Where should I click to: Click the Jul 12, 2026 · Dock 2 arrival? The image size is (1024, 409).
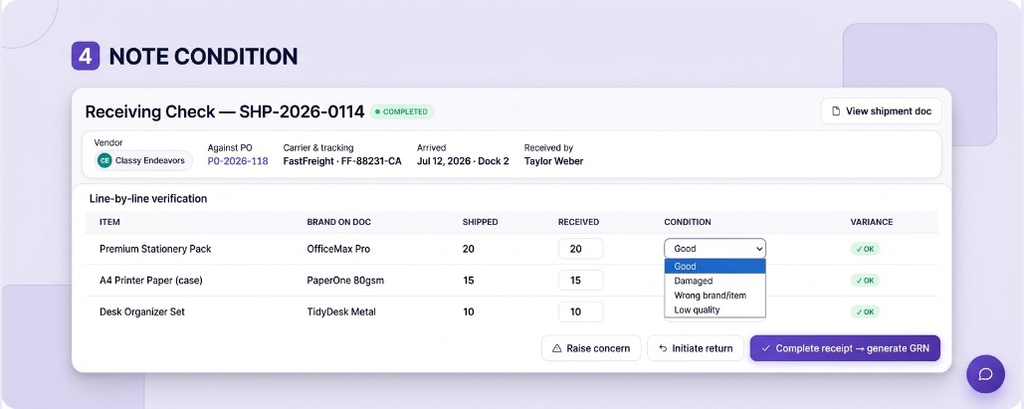click(463, 161)
